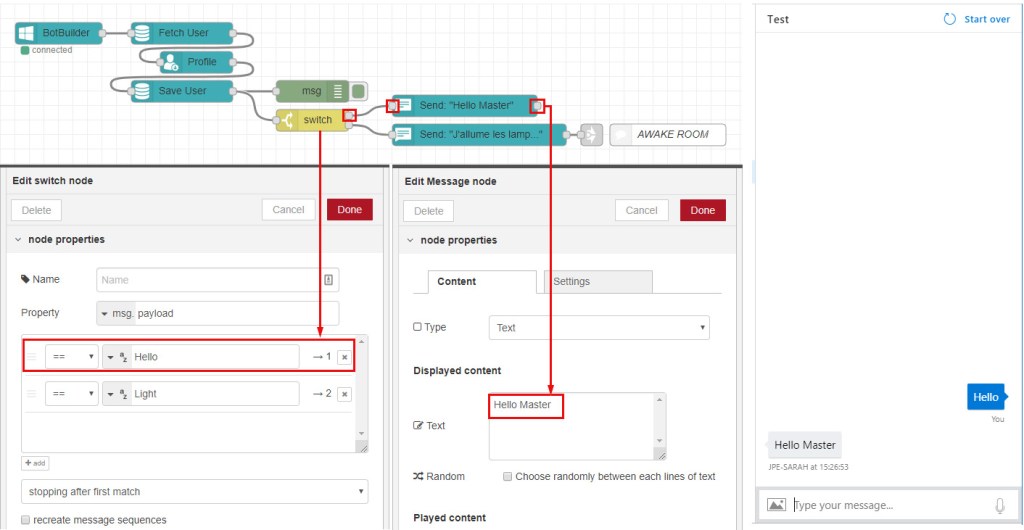Click the scrollbar in the Text content box
The width and height of the screenshot is (1024, 530).
[x=657, y=425]
